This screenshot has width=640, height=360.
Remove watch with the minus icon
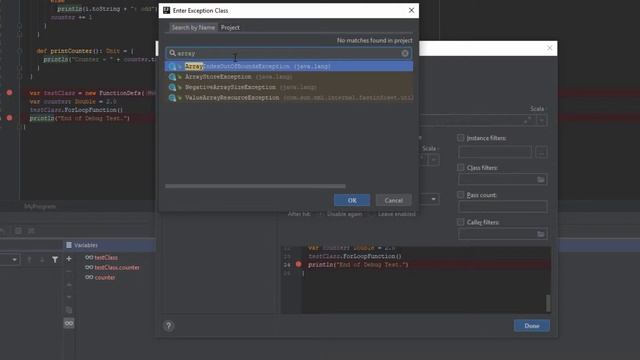(x=69, y=271)
